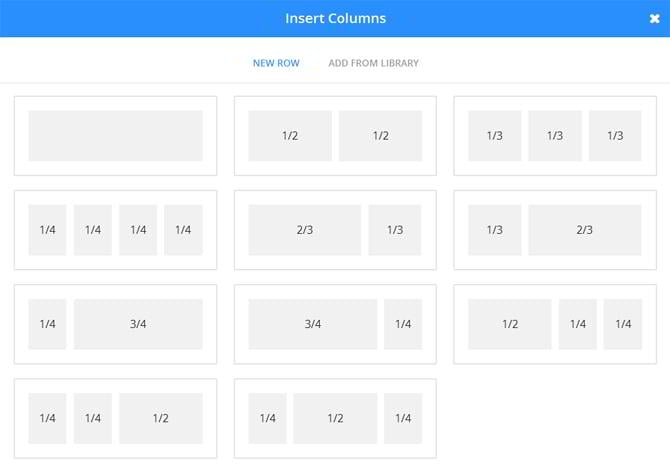Viewport: 670px width, 471px height.
Task: Select the 2/3 + 1/3 column layout
Action: [x=335, y=230]
